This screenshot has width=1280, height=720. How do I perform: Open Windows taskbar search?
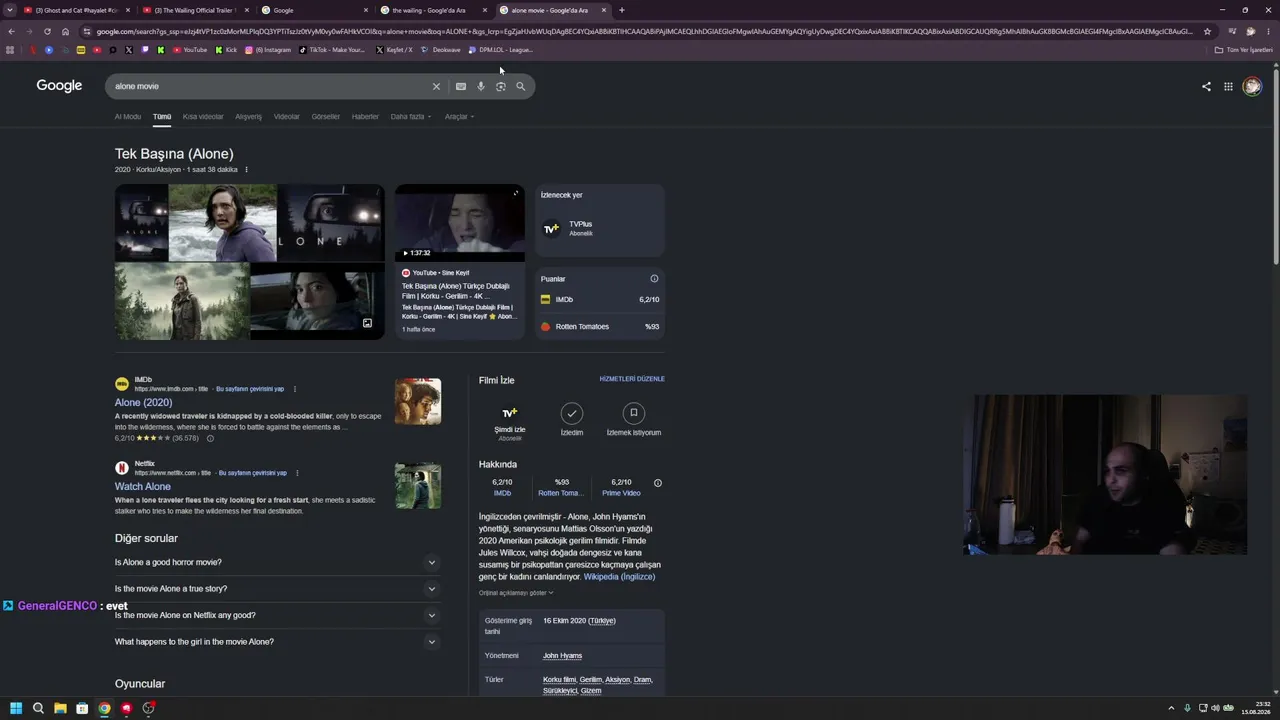pyautogui.click(x=38, y=708)
